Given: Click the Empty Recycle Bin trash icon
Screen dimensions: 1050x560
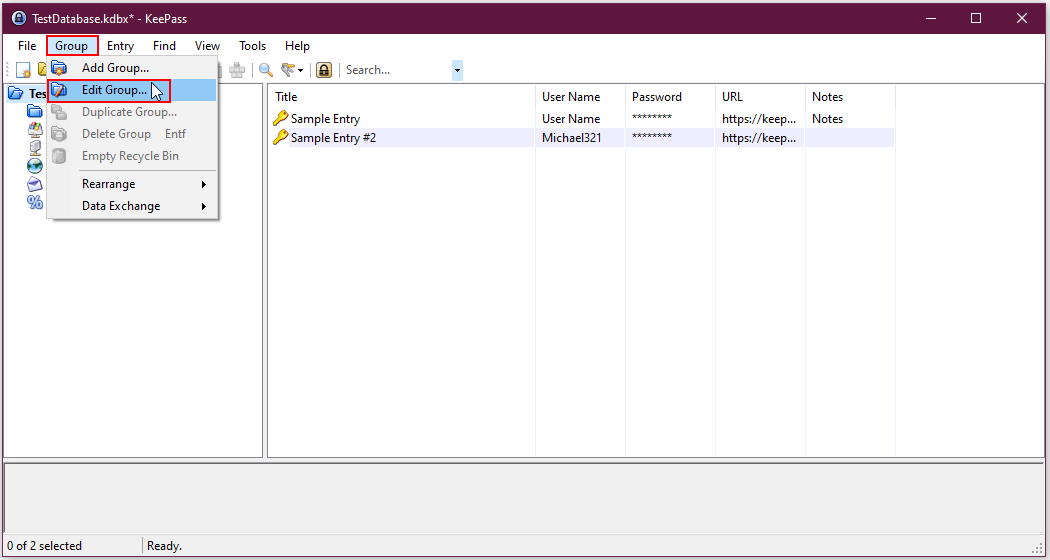Looking at the screenshot, I should pyautogui.click(x=59, y=155).
